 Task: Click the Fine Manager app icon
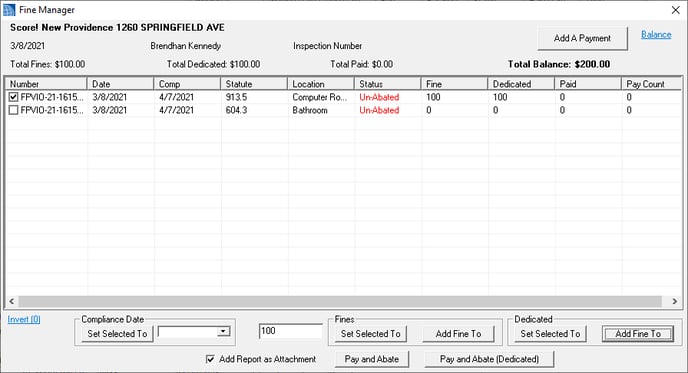pos(9,10)
